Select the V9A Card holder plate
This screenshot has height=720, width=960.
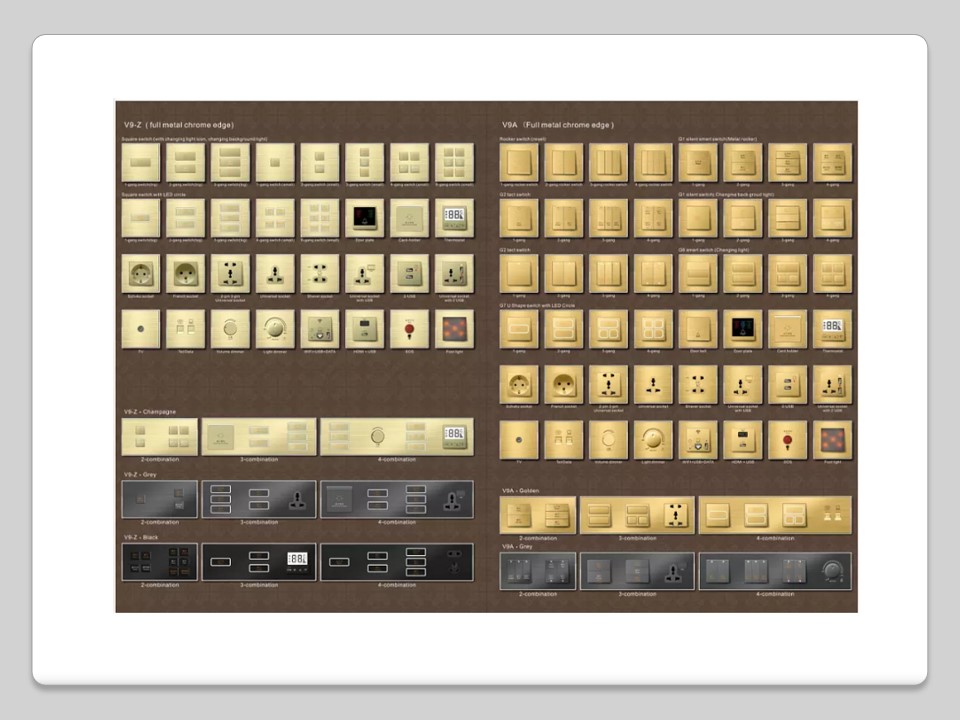[x=788, y=327]
